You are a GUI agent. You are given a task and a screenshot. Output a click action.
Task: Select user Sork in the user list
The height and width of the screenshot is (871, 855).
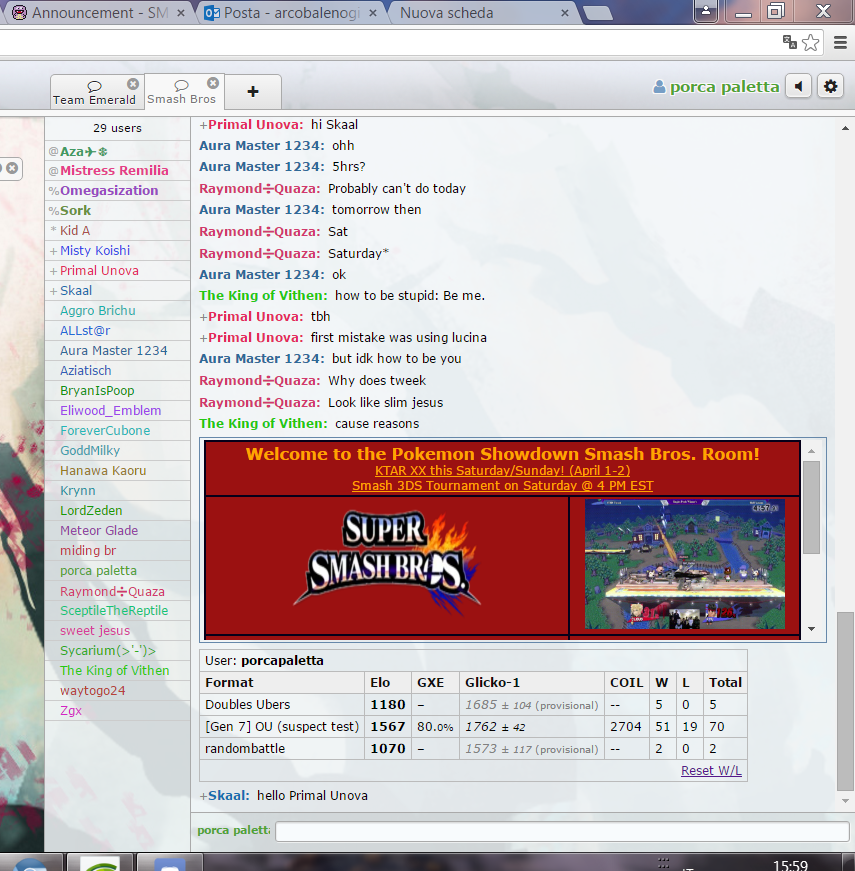117,211
